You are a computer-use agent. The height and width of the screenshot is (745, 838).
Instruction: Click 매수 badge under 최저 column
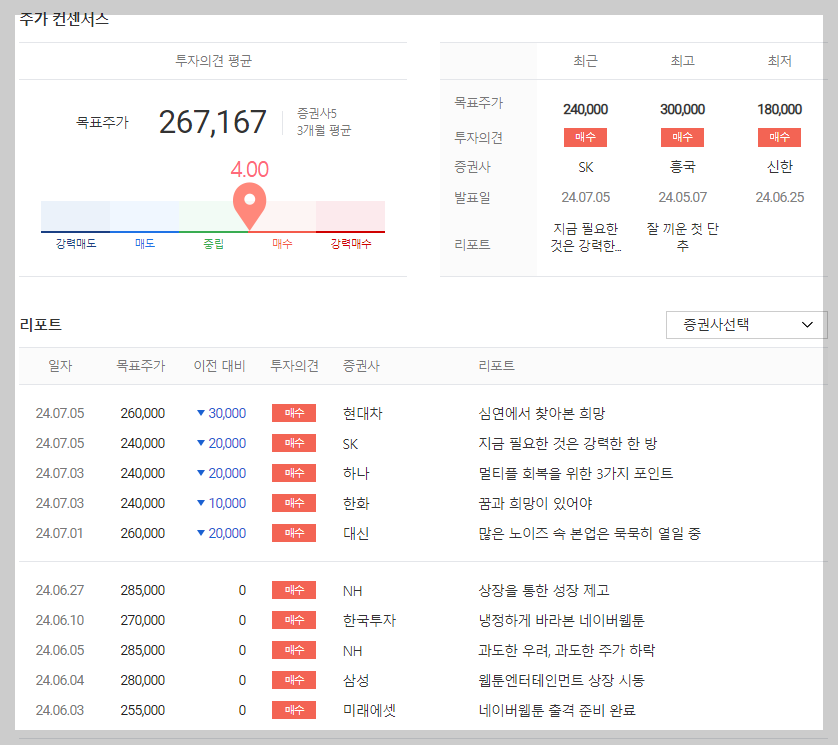click(779, 137)
